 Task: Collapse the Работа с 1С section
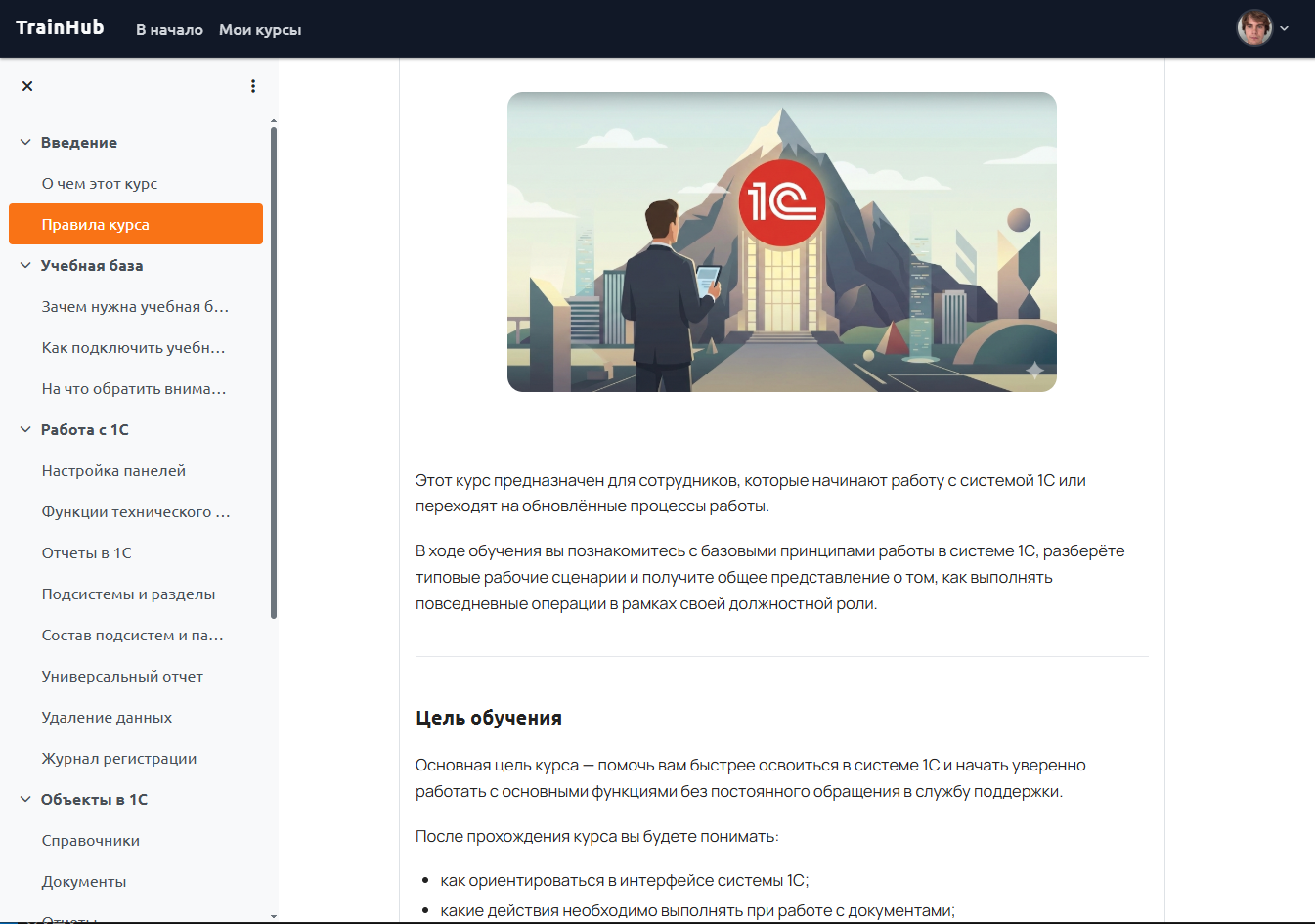click(25, 430)
